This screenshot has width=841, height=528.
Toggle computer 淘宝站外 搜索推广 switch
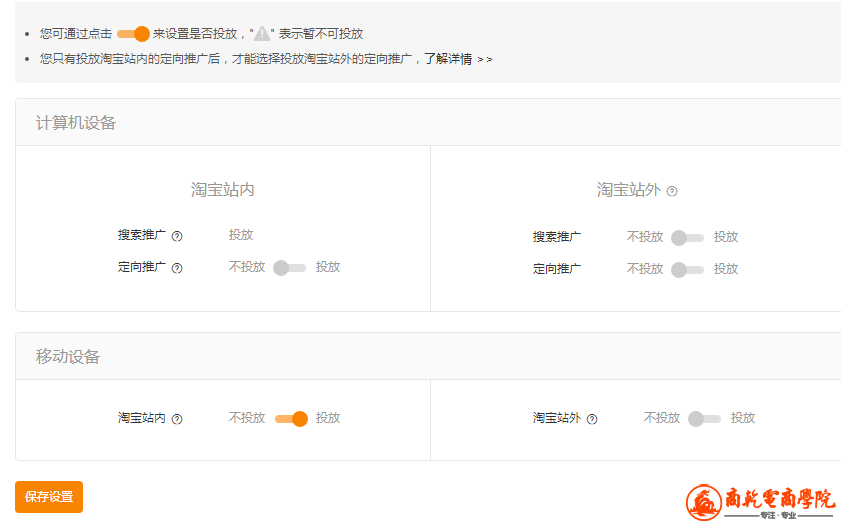(x=688, y=238)
